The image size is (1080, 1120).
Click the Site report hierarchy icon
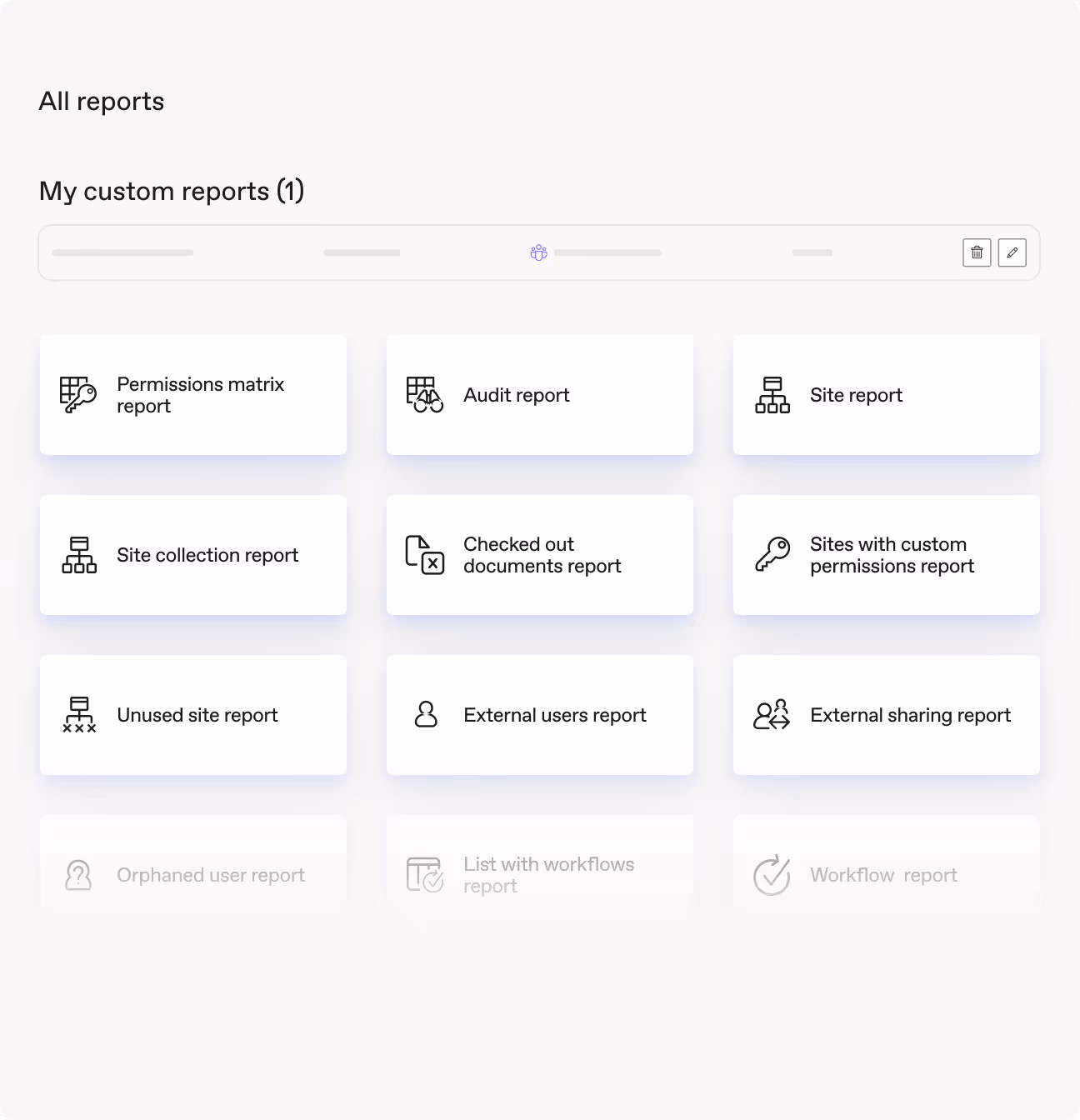coord(772,395)
